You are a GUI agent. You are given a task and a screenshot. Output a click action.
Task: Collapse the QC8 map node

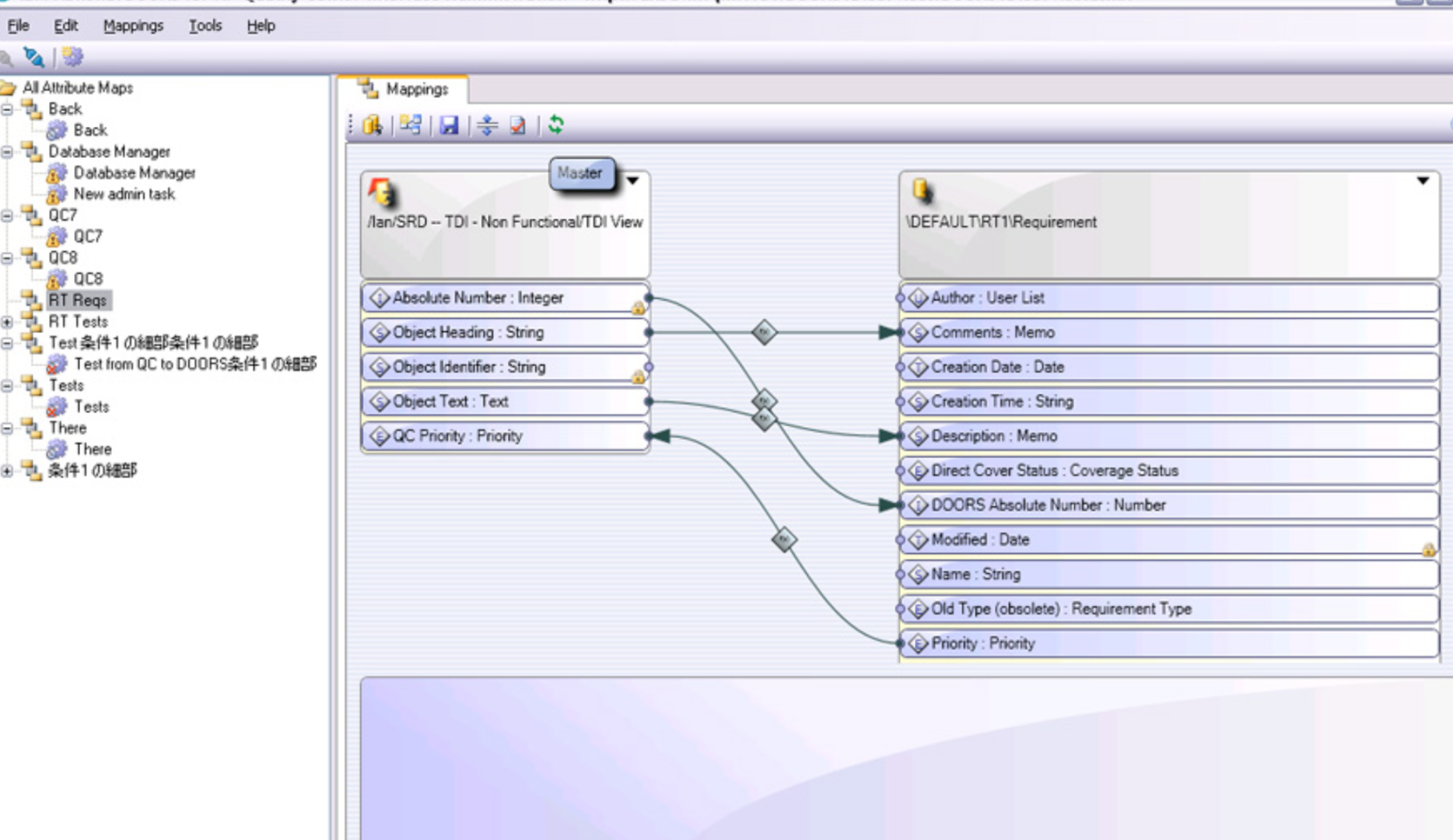pos(7,257)
